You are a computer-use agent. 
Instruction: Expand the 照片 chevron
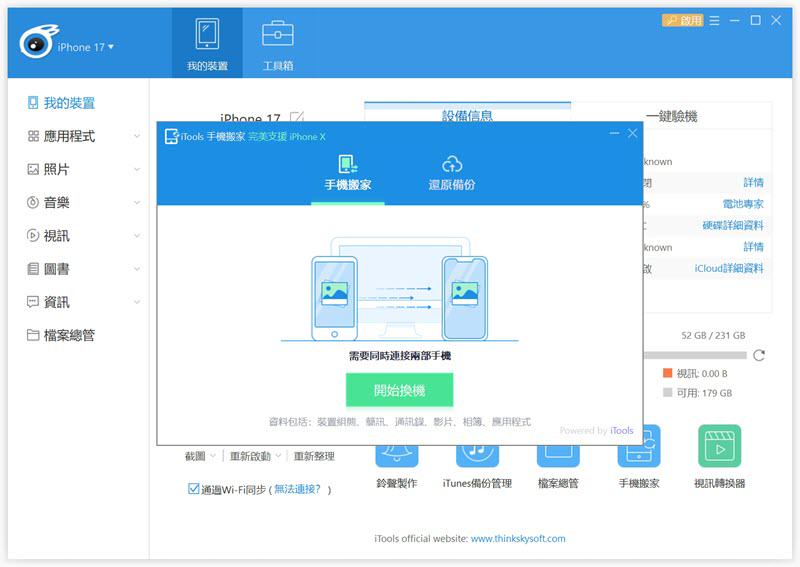(x=137, y=169)
